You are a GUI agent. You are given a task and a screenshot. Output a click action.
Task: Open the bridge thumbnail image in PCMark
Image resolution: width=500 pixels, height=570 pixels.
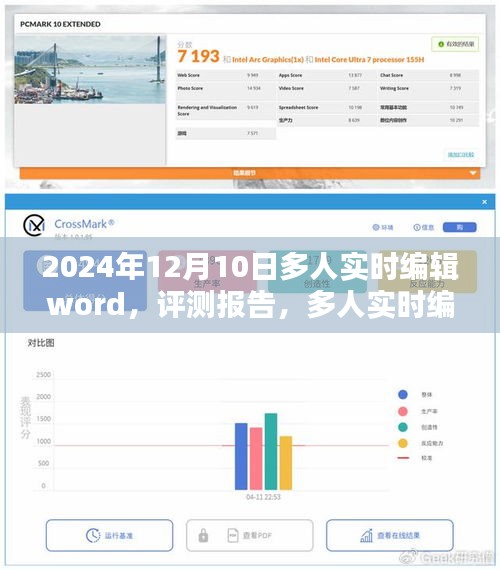90,69
